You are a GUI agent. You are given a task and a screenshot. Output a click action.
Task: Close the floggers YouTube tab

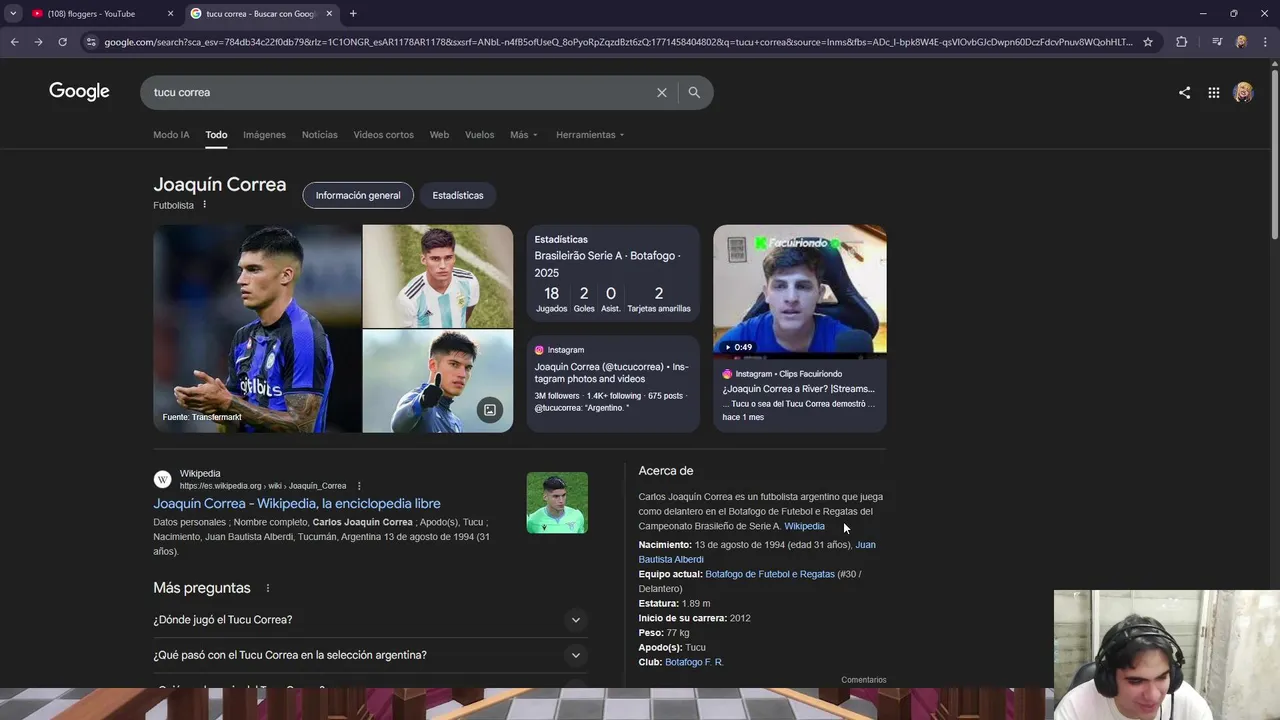pyautogui.click(x=170, y=14)
